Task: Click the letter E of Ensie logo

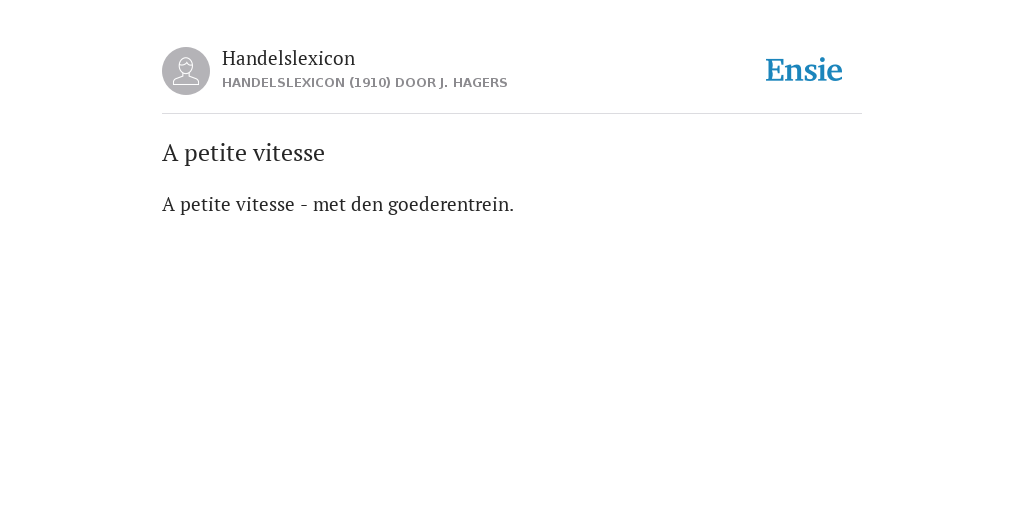Action: (x=775, y=70)
